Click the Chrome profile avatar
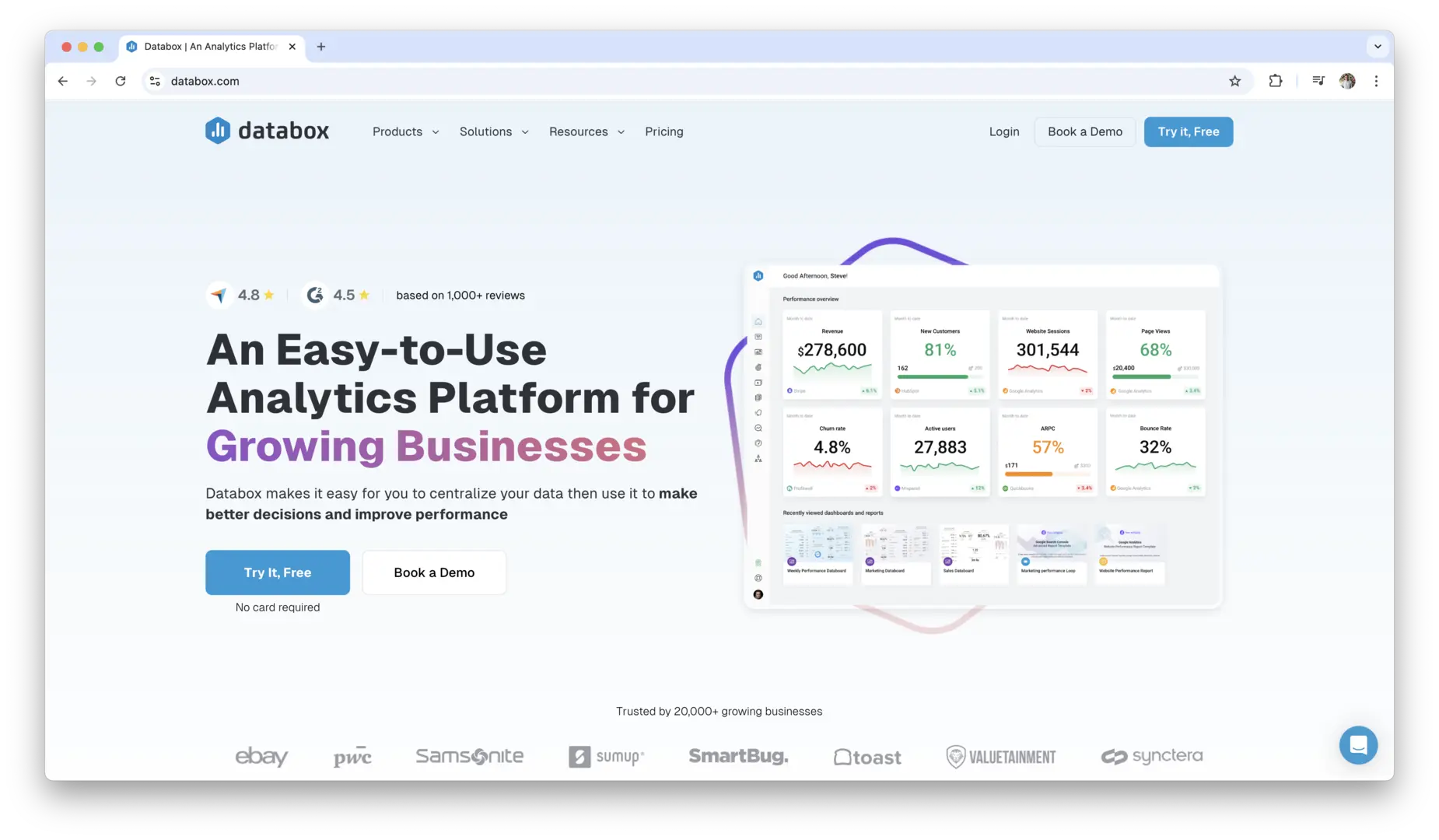The height and width of the screenshot is (840, 1439). pos(1348,81)
